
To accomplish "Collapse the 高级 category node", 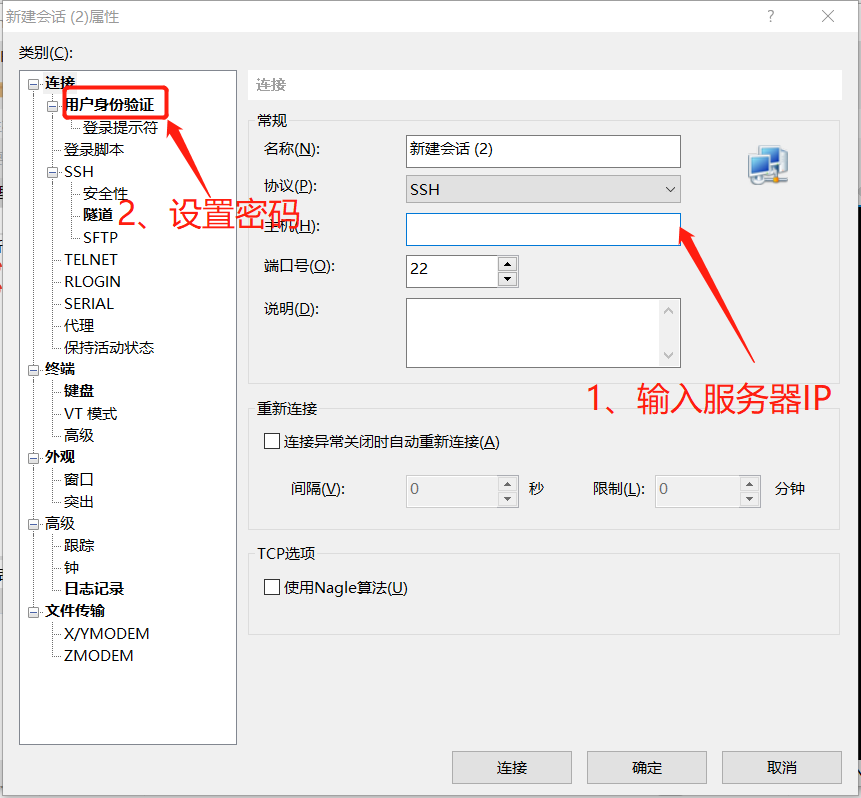I will pos(33,524).
